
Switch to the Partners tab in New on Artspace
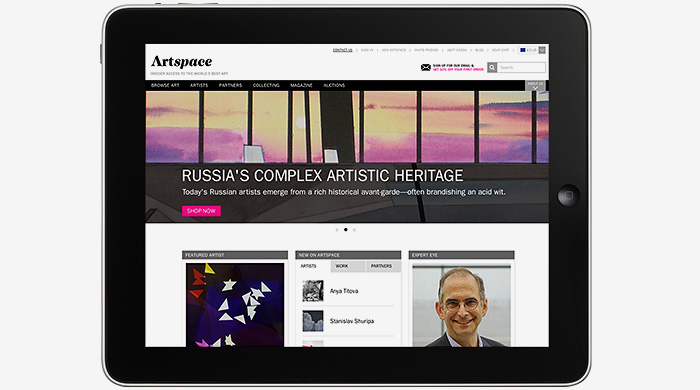pos(383,266)
